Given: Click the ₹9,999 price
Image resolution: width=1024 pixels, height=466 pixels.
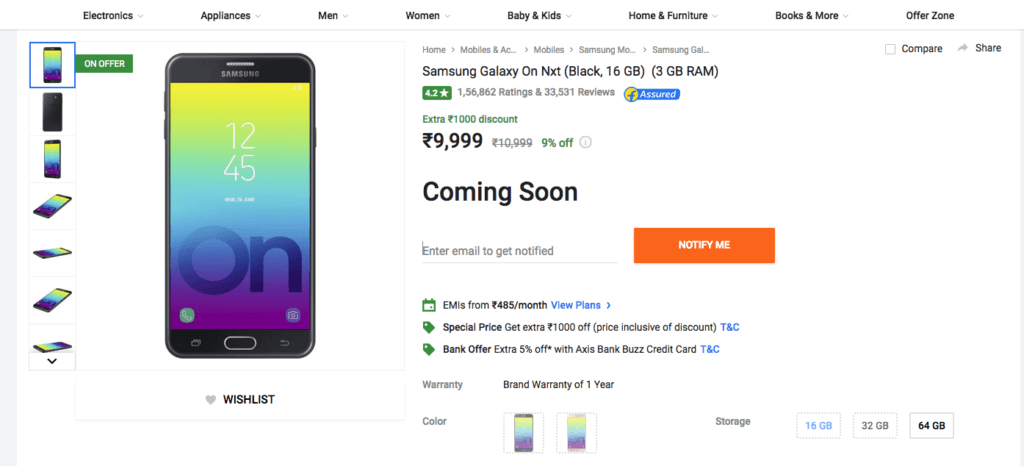Looking at the screenshot, I should pos(453,140).
